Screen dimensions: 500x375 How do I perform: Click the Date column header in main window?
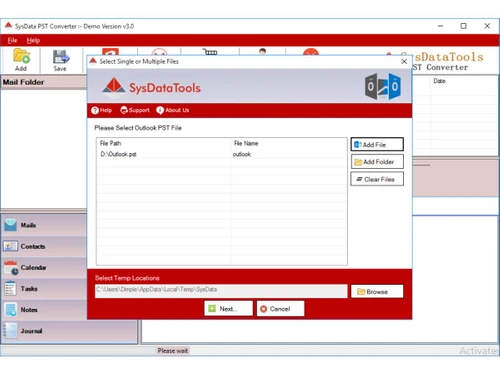click(x=439, y=81)
